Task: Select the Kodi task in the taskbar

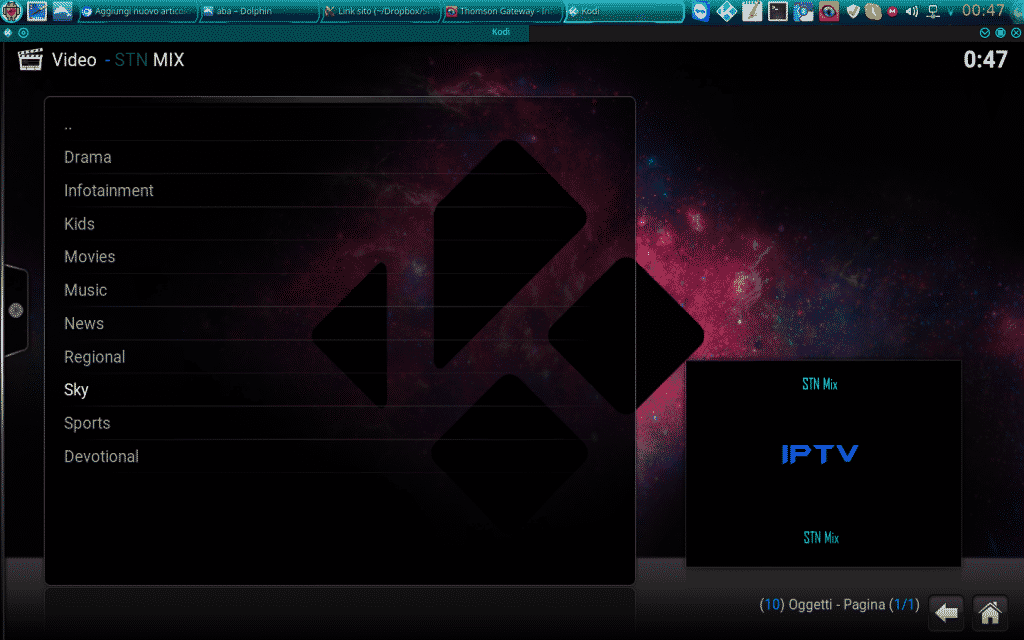Action: pyautogui.click(x=623, y=11)
